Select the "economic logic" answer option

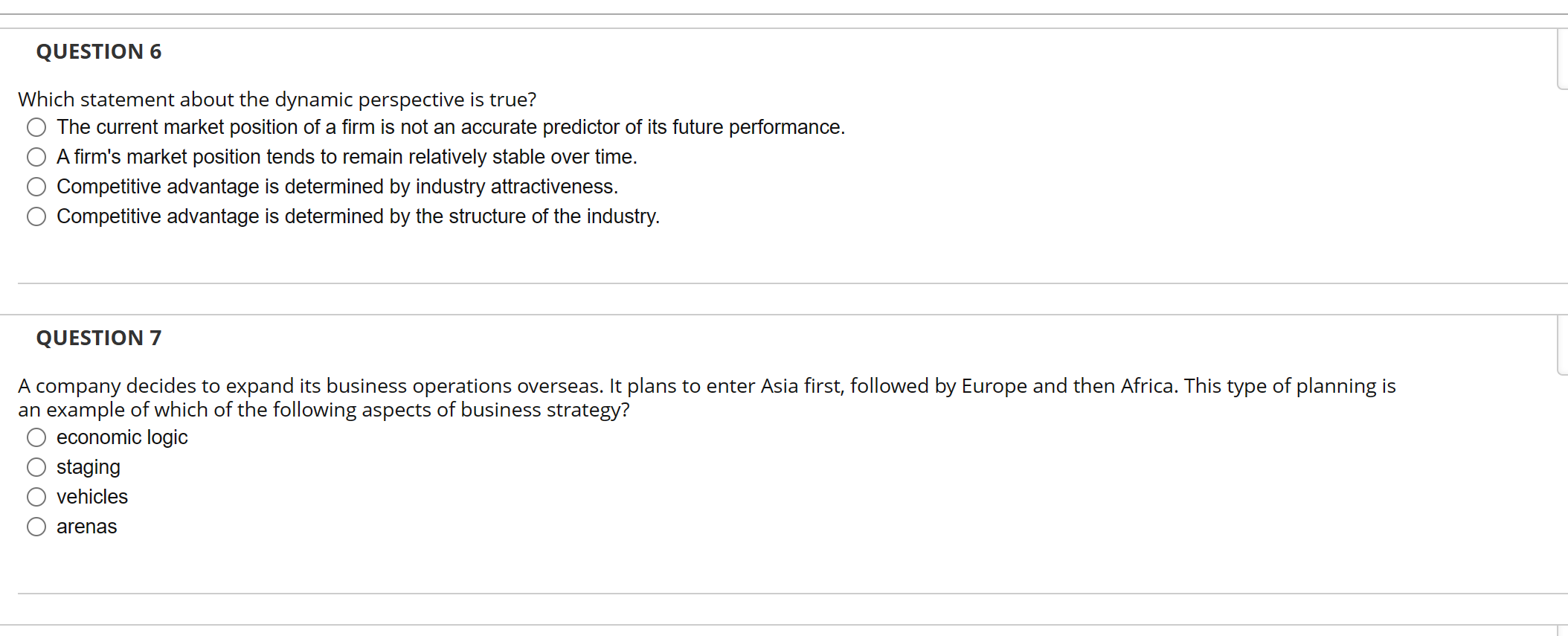(x=36, y=437)
